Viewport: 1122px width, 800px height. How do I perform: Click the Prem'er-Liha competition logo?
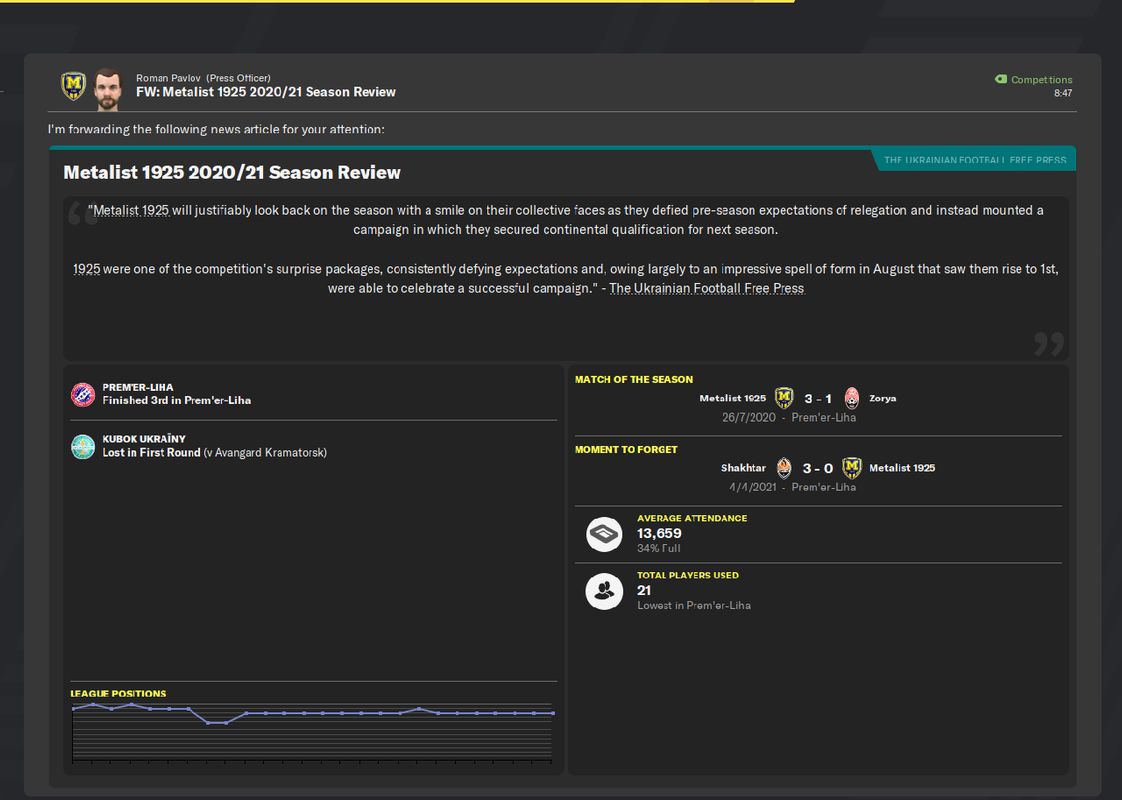(83, 394)
